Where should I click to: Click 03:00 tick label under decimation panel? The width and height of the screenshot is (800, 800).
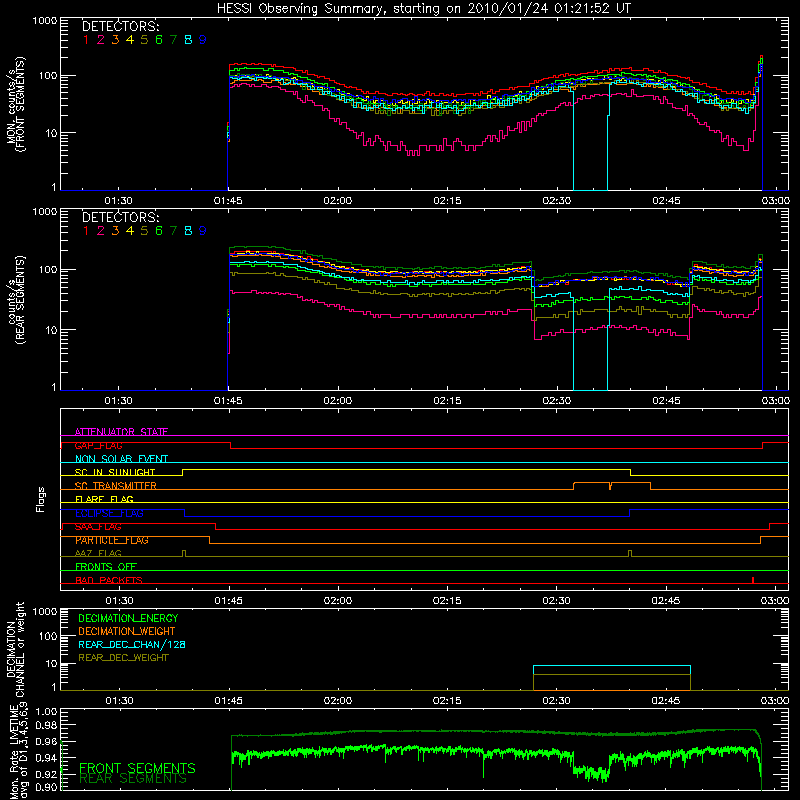pos(775,701)
